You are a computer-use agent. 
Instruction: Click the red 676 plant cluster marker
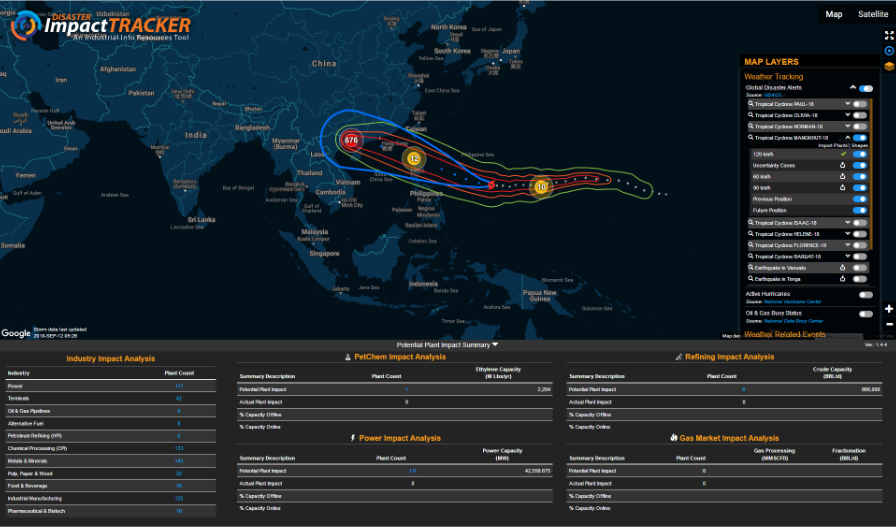coord(351,140)
